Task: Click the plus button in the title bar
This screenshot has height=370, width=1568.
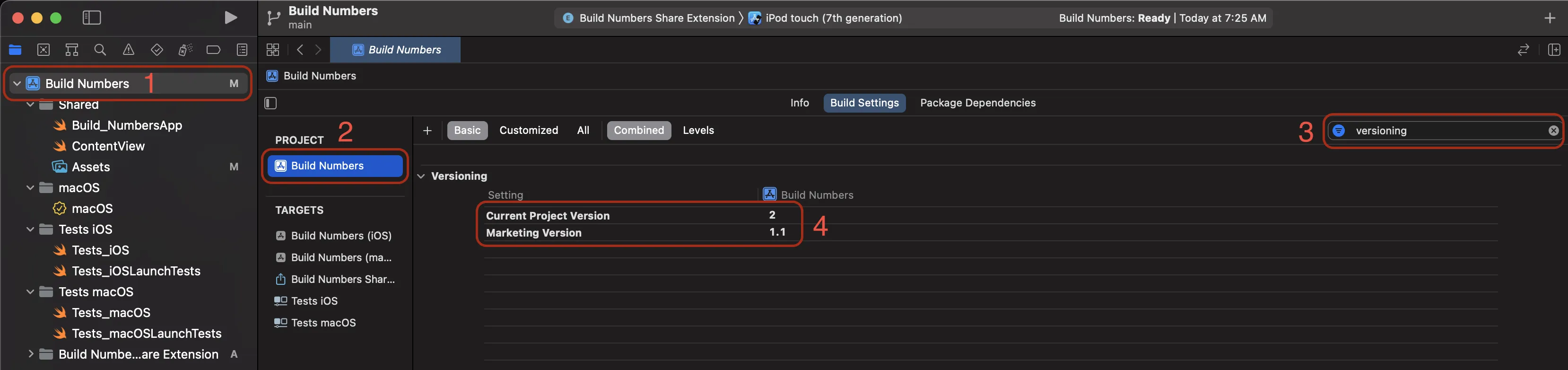Action: pyautogui.click(x=1550, y=18)
